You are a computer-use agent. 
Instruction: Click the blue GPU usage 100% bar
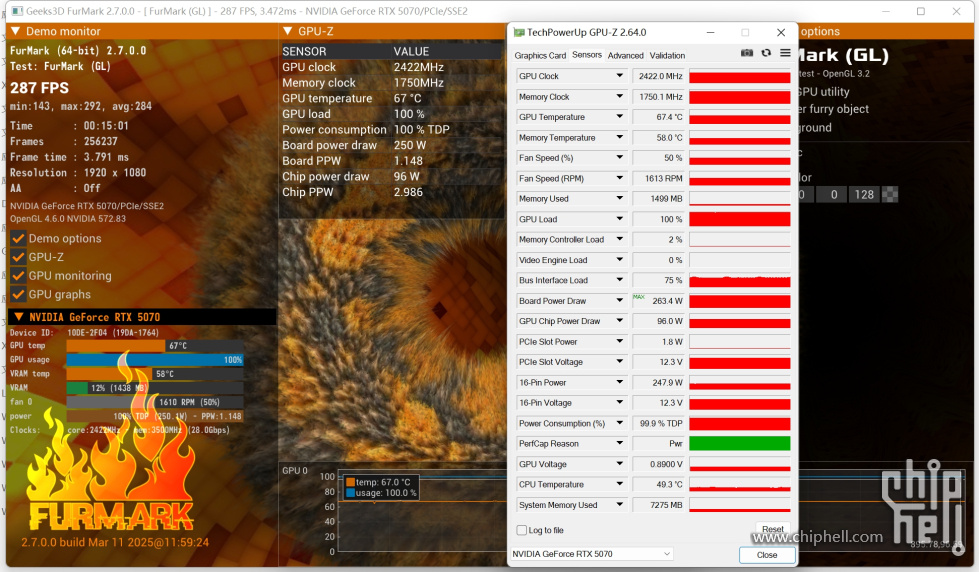click(155, 360)
